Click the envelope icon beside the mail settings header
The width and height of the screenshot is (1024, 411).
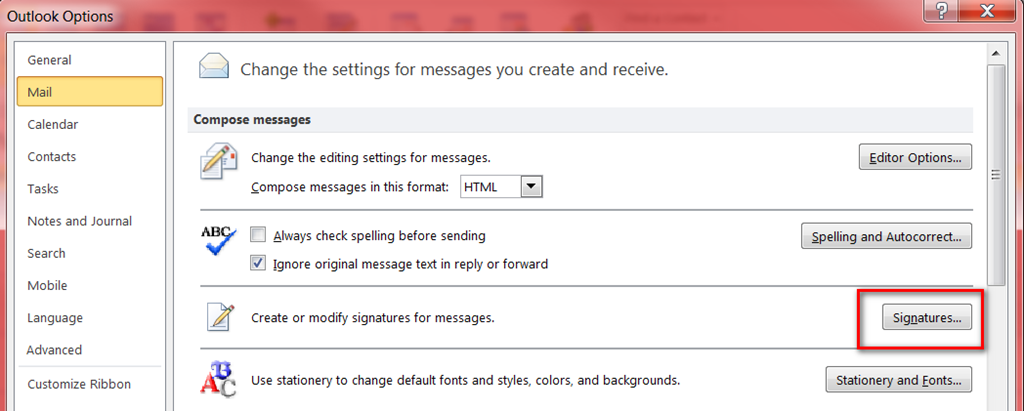click(212, 67)
